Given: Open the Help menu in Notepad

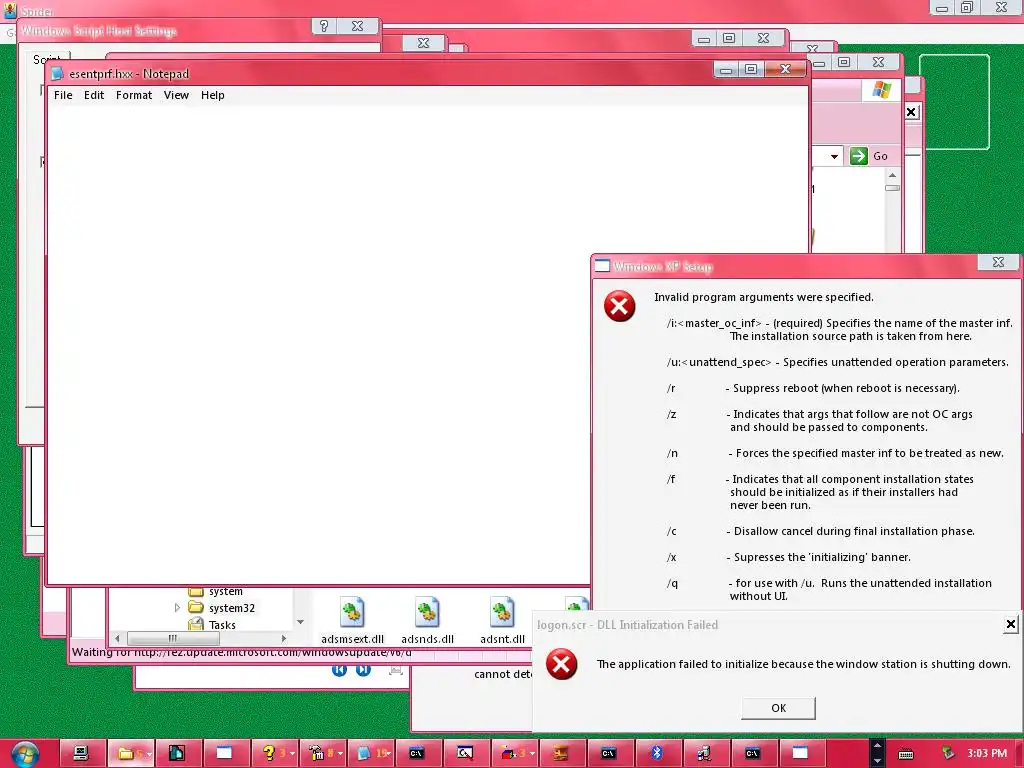Looking at the screenshot, I should click(x=213, y=95).
